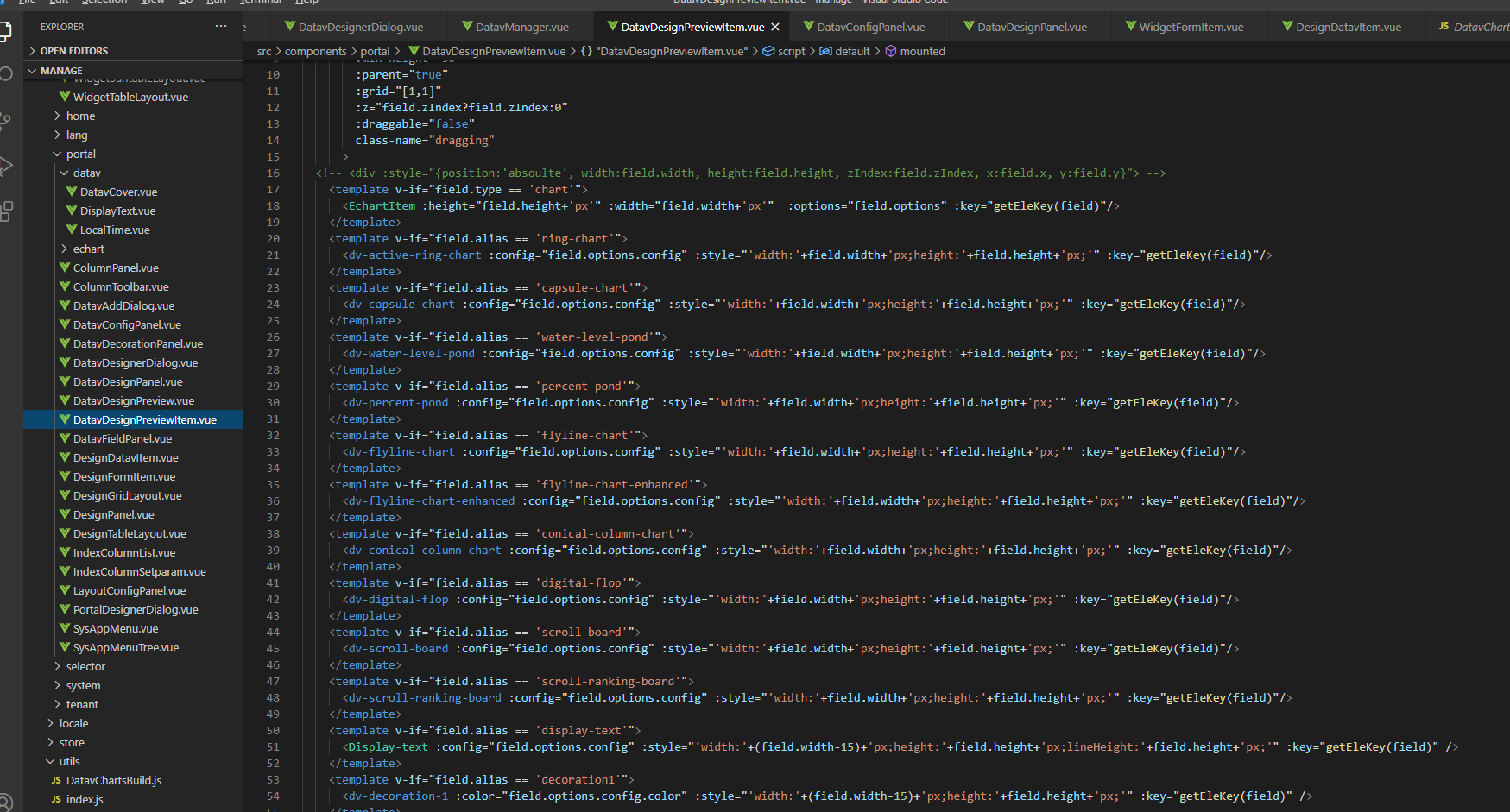
Task: Switch to DatavManager.vue tab
Action: (x=522, y=27)
